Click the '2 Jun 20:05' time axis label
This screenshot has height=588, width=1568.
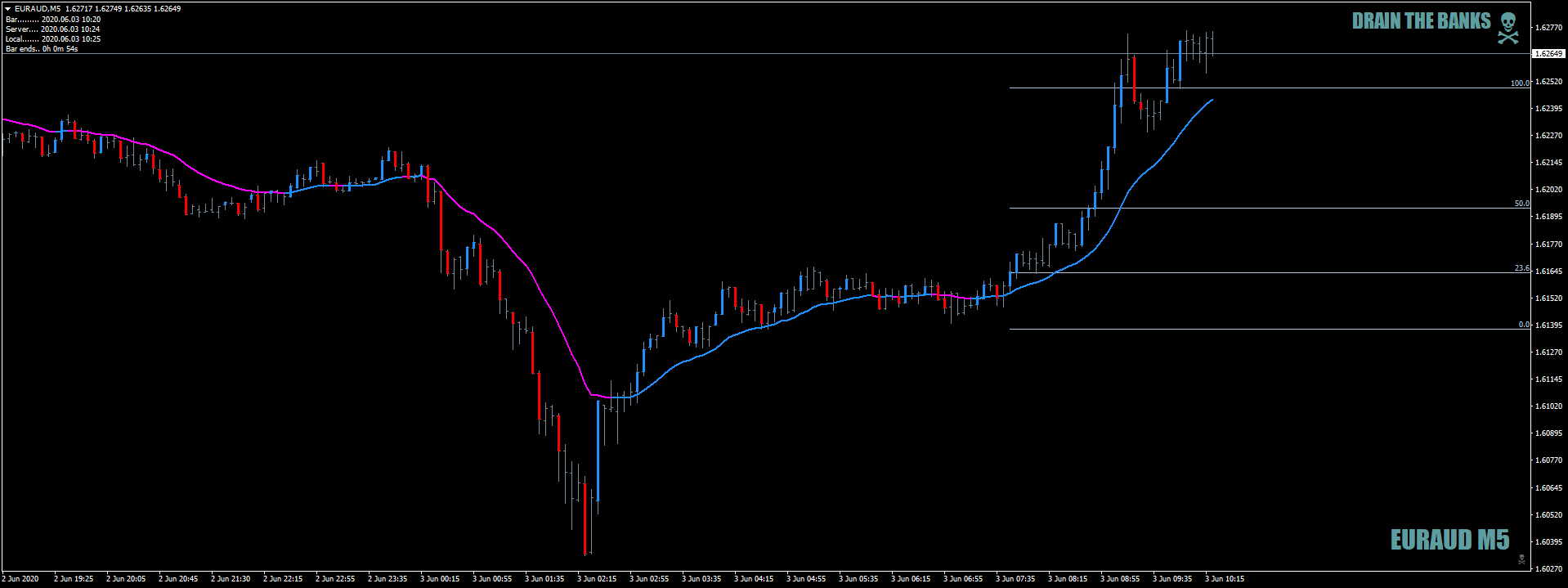click(x=126, y=579)
